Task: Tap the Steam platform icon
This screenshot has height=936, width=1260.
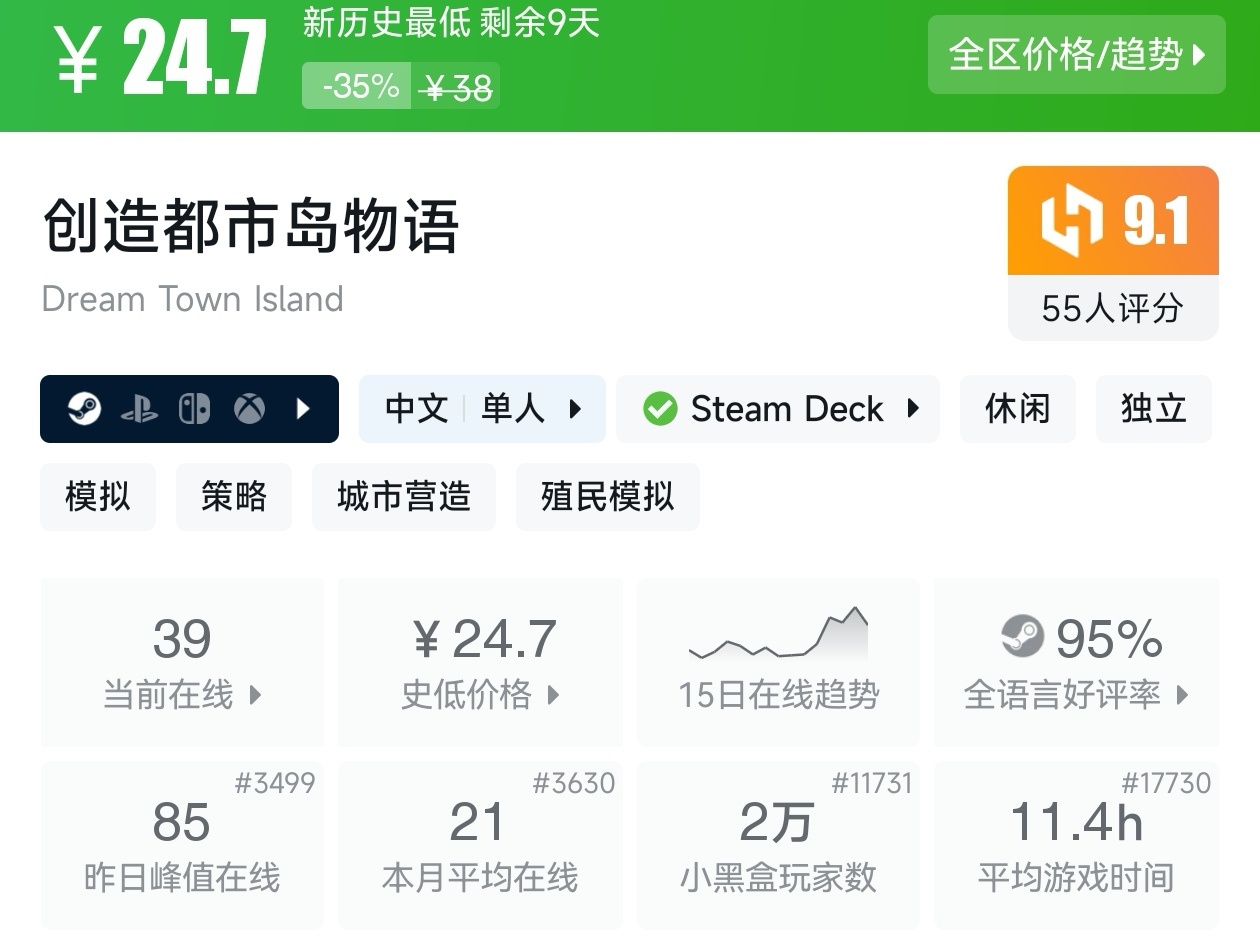Action: 84,409
